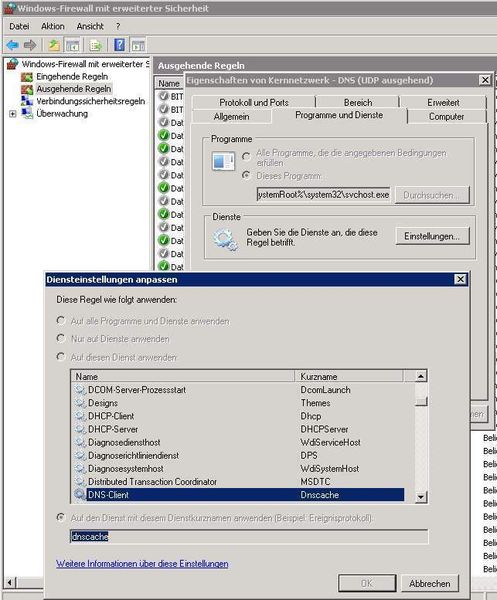The width and height of the screenshot is (497, 600).
Task: Select 'Auf den Dienst mit diesem Dienstkurznamen' option
Action: pos(60,518)
